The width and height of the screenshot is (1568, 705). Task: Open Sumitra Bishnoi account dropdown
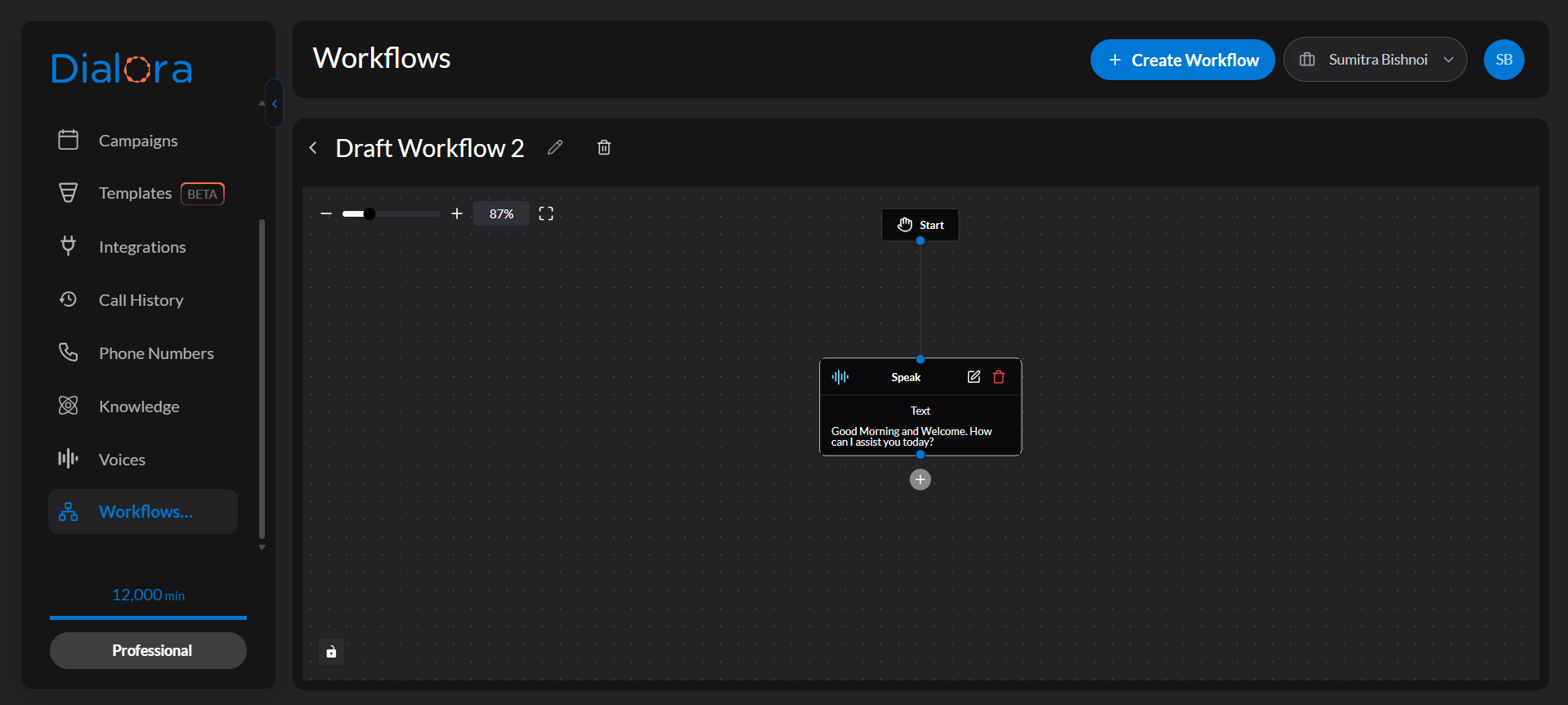(x=1375, y=60)
